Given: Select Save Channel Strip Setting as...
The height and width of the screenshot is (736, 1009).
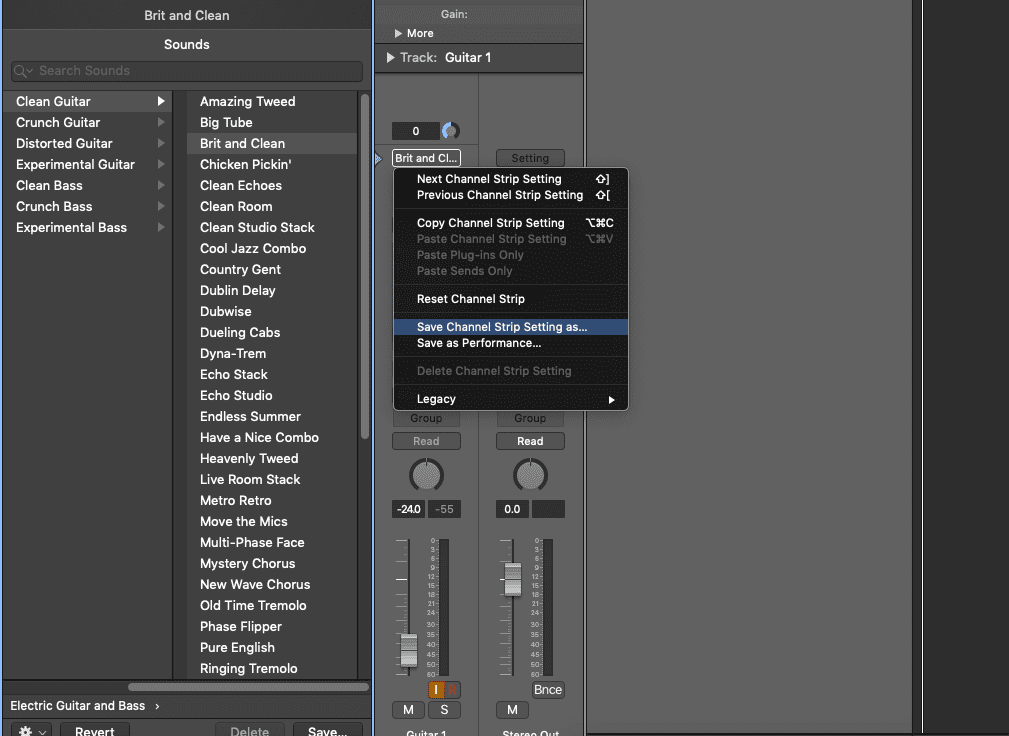Looking at the screenshot, I should coord(511,327).
